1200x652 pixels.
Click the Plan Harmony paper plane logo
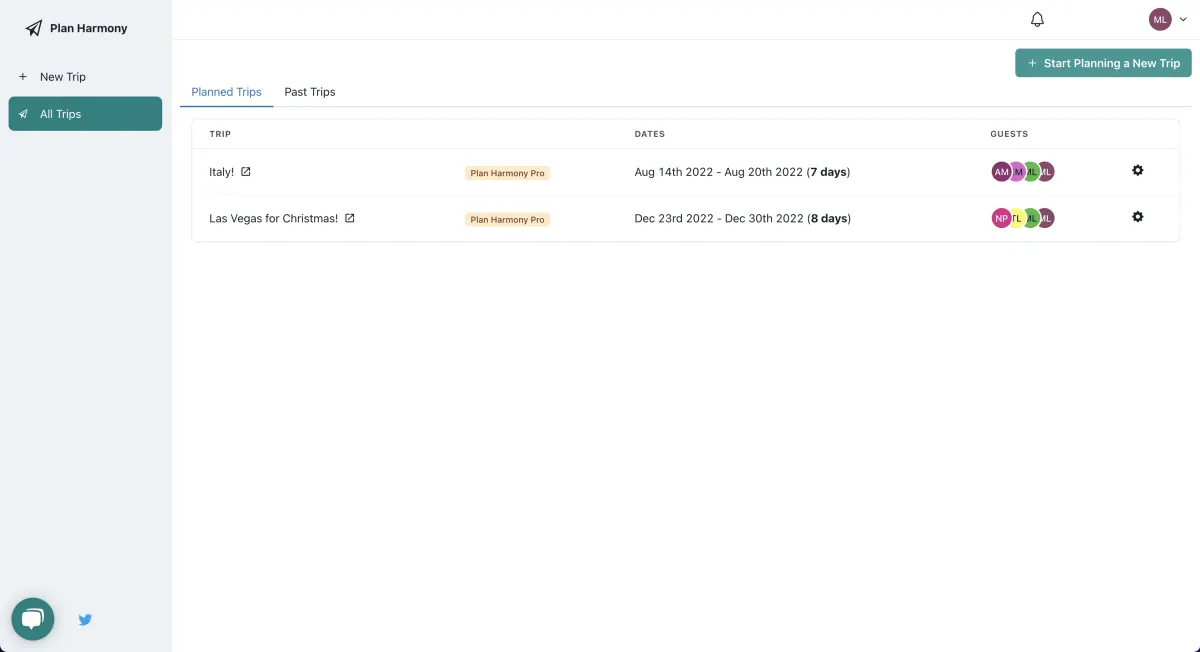[x=34, y=28]
